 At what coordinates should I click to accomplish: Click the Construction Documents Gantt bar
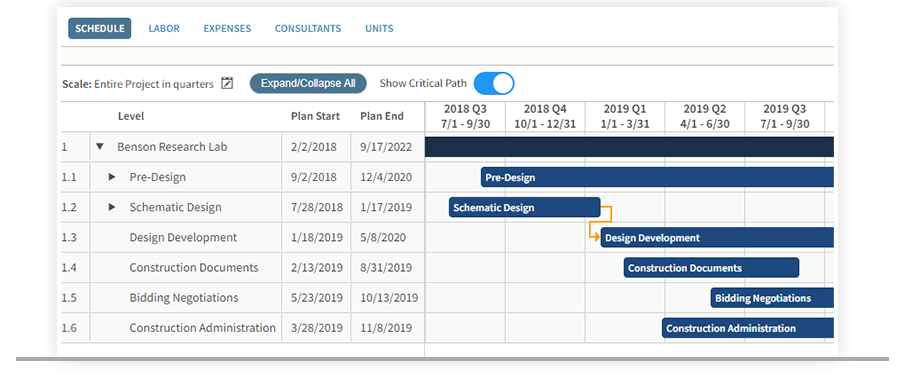[711, 268]
